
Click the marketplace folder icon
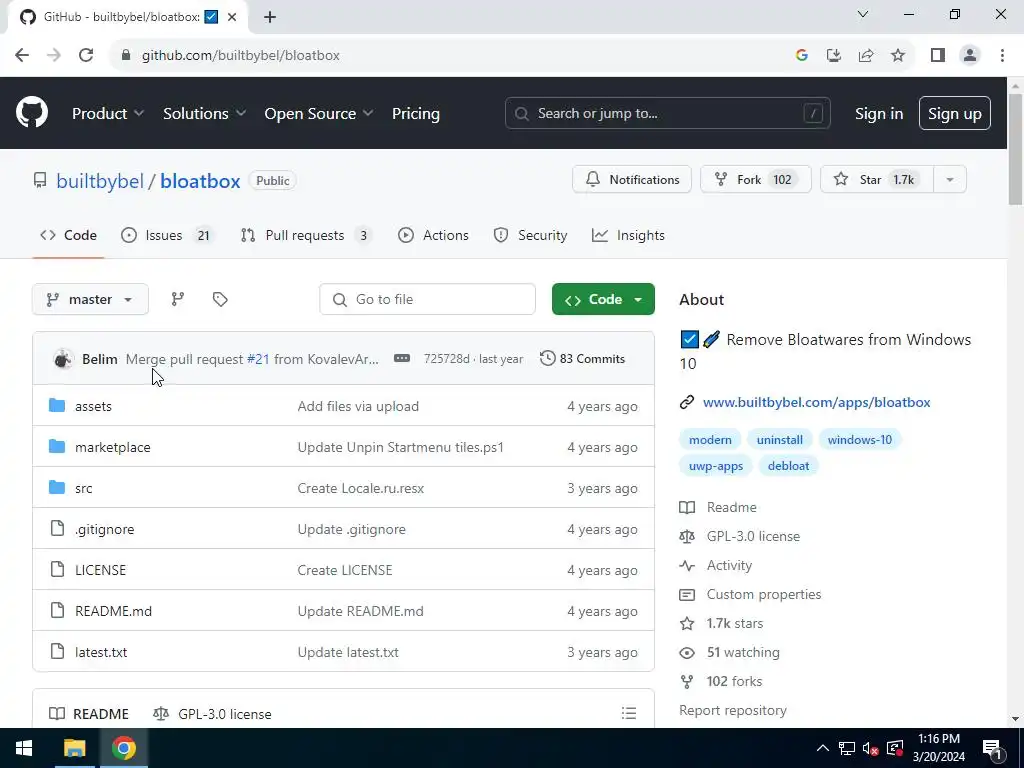click(x=57, y=447)
